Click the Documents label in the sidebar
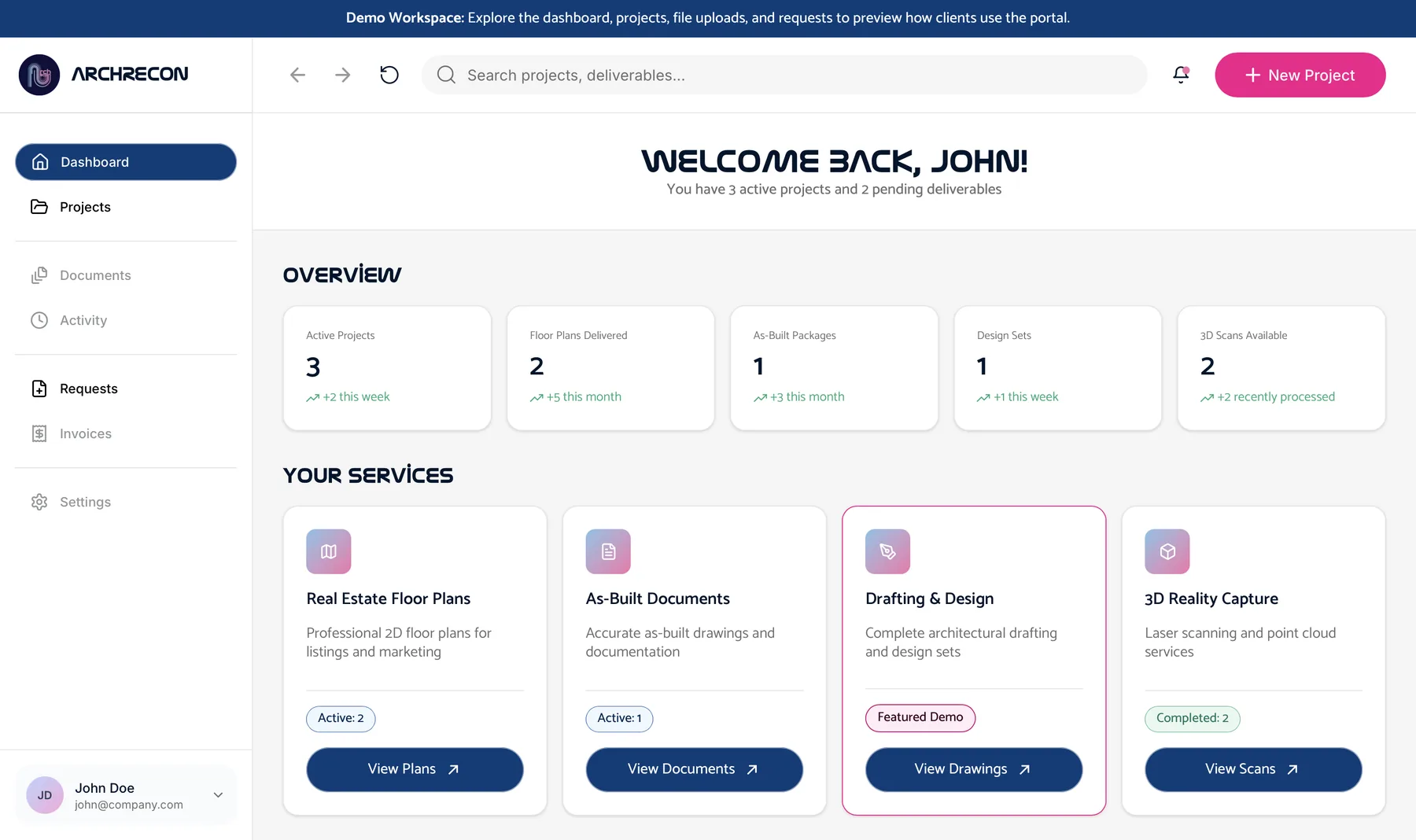 tap(95, 275)
